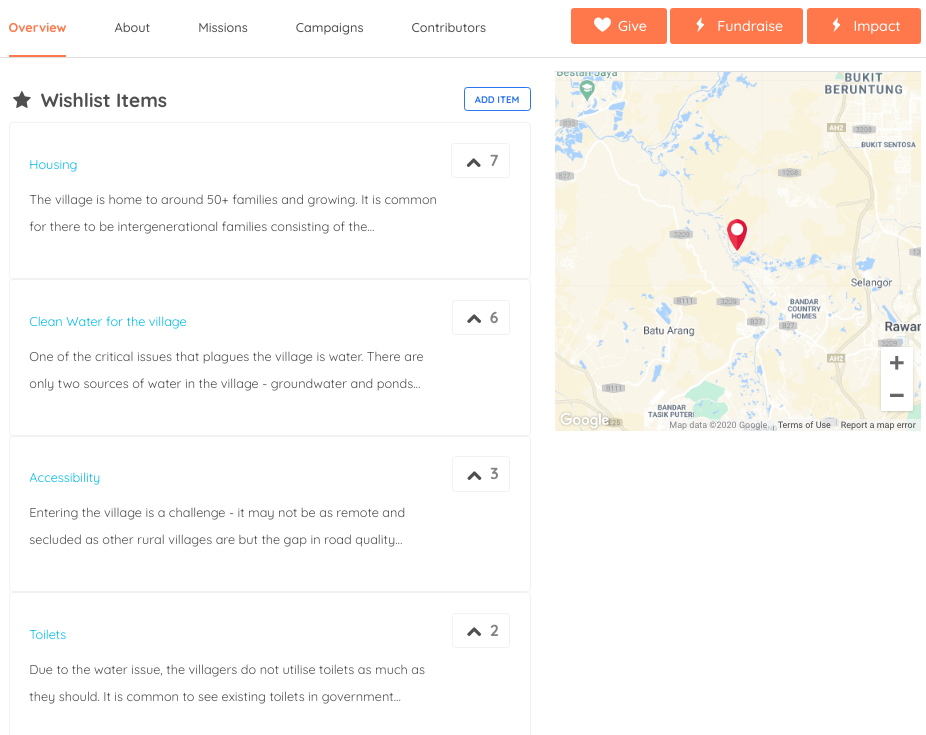The image size is (926, 735).
Task: Click the star icon beside Wishlist Items
Action: (x=22, y=100)
